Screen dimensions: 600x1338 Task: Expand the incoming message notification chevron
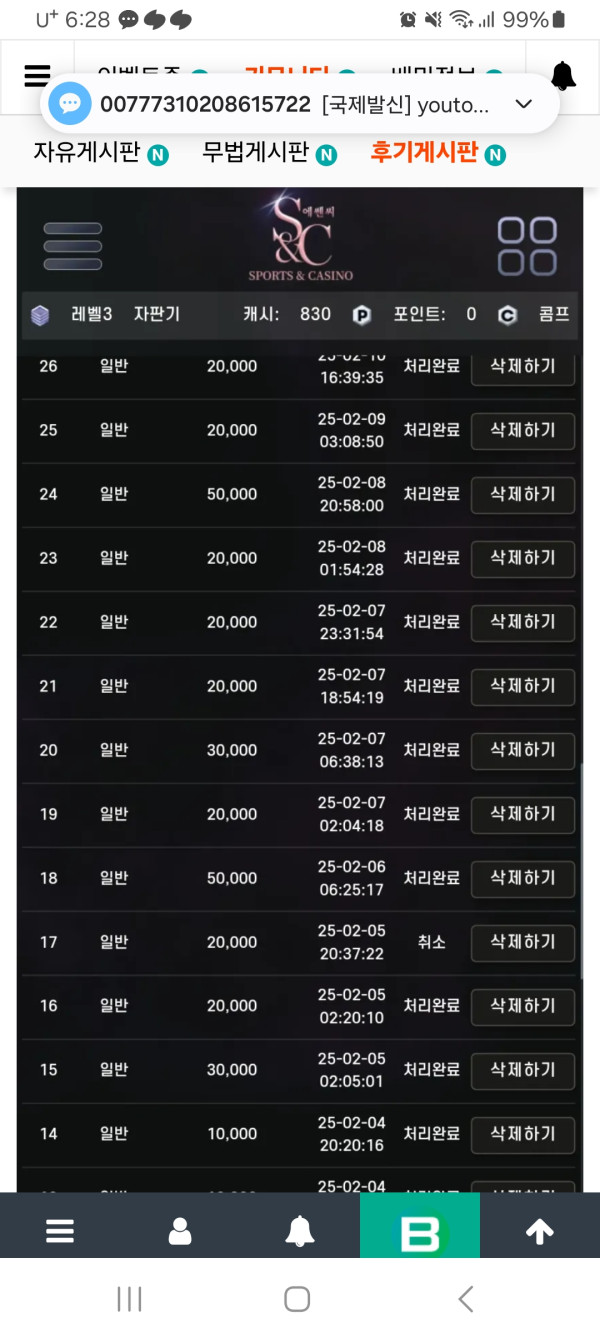pos(523,104)
